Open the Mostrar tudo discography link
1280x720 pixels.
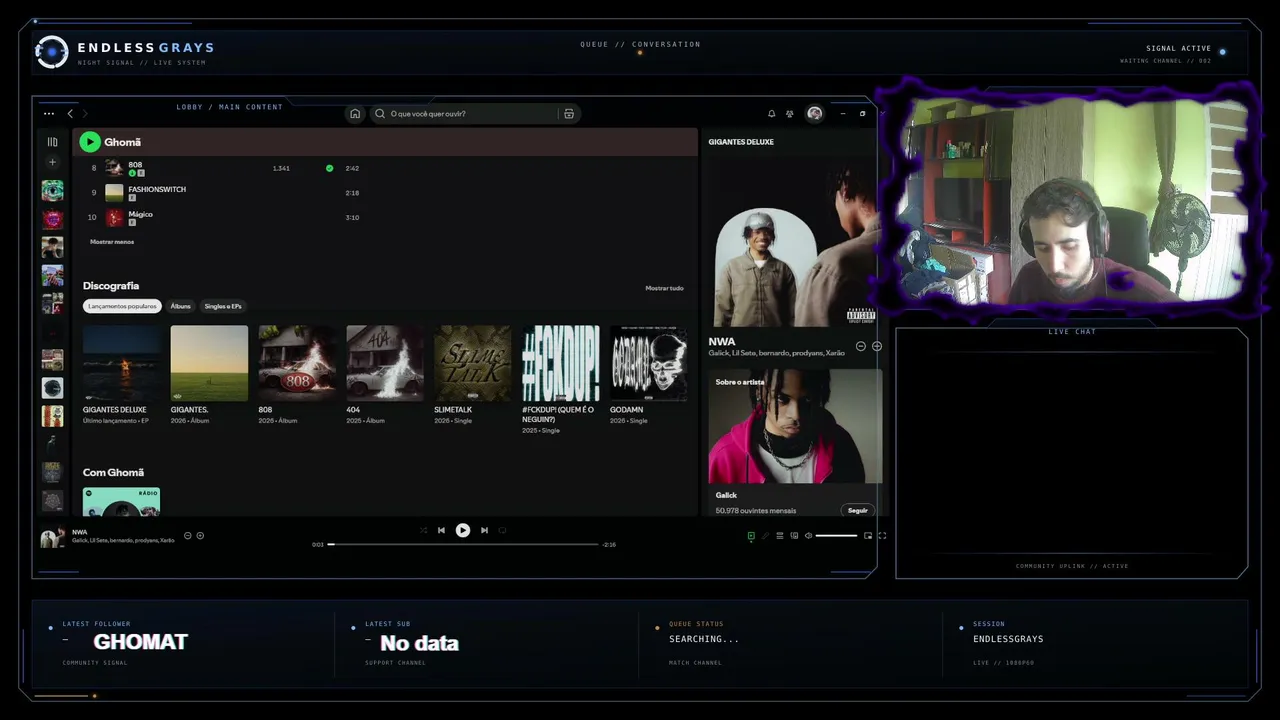[x=664, y=288]
